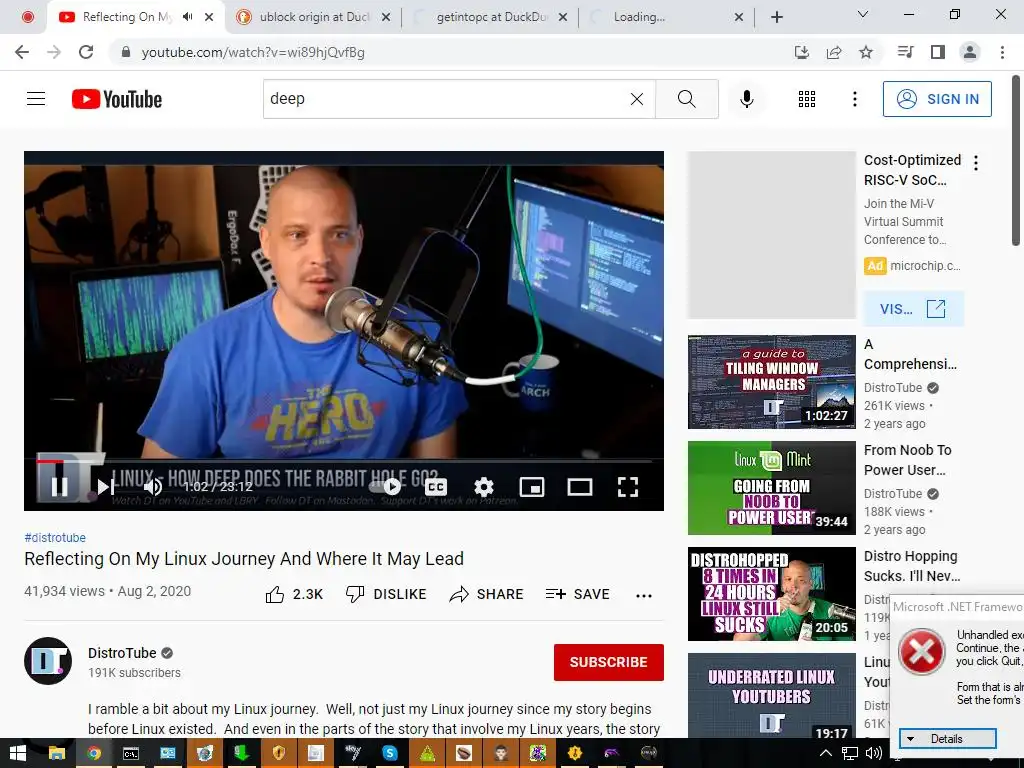Open the YouTube hamburger guide menu
Screen dimensions: 1024x768
pyautogui.click(x=36, y=99)
